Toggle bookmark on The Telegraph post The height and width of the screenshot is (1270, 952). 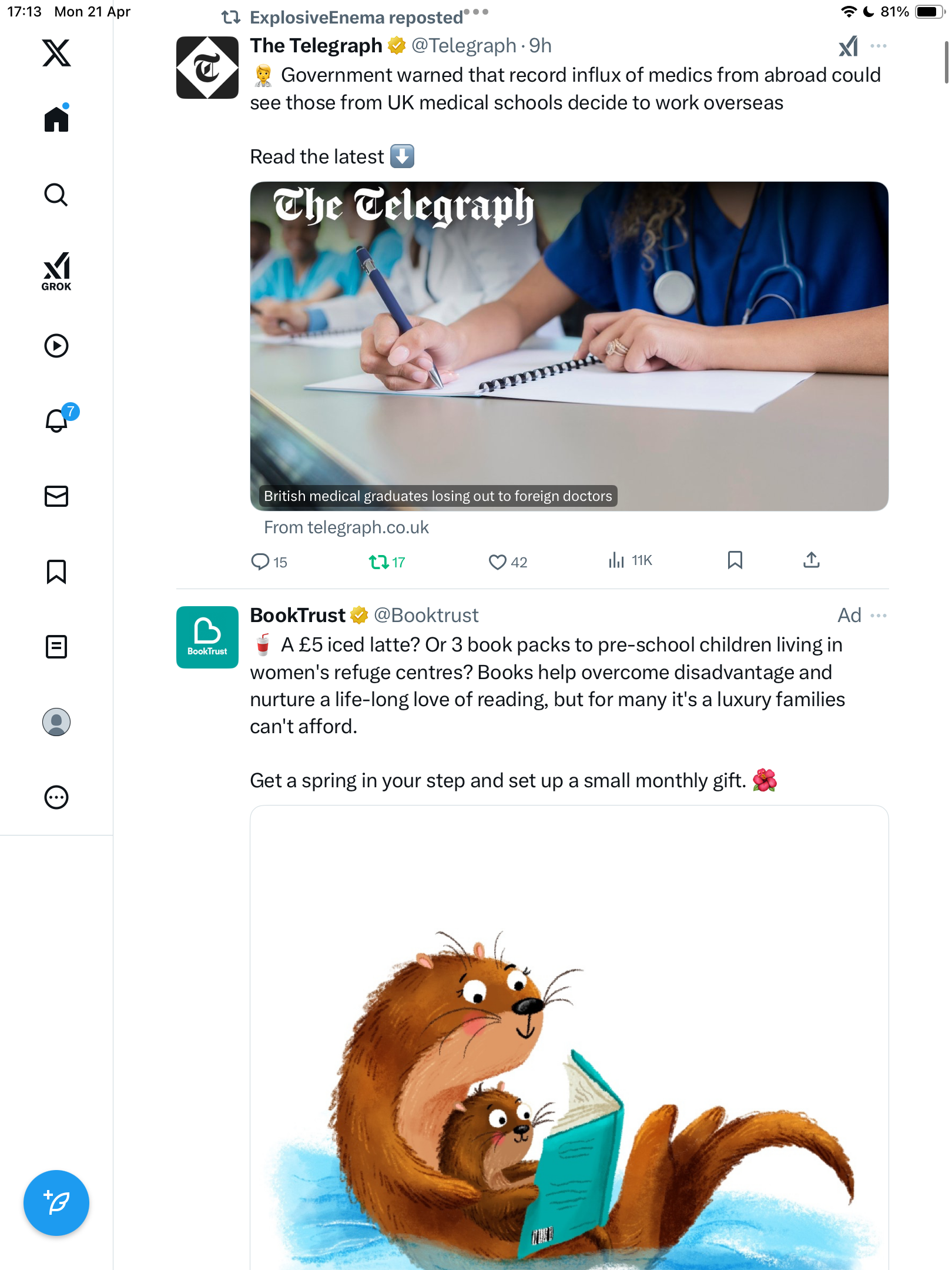[735, 560]
